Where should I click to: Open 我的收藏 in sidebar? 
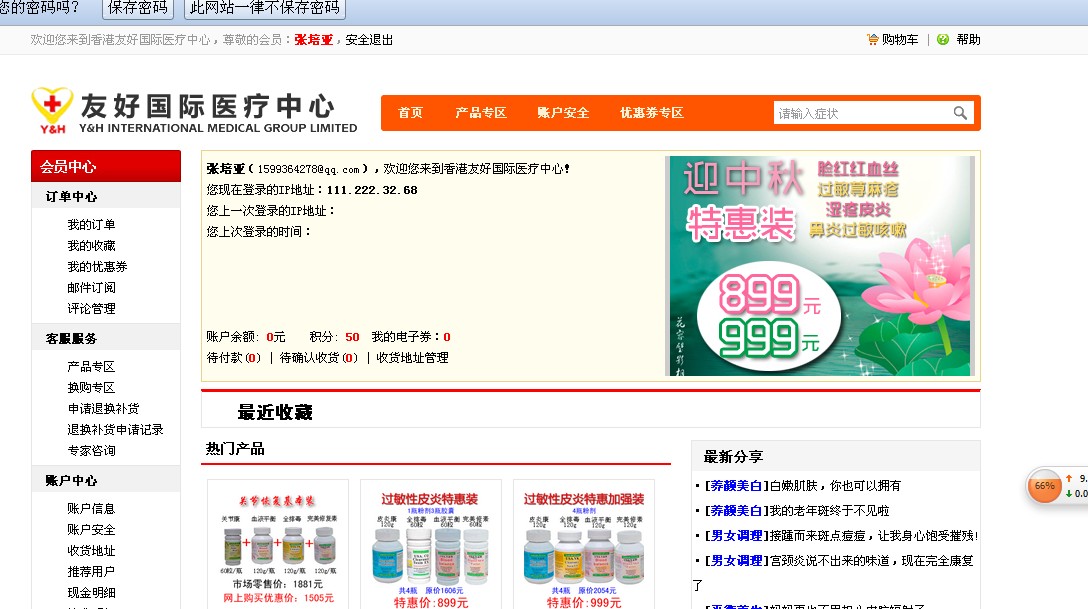92,246
